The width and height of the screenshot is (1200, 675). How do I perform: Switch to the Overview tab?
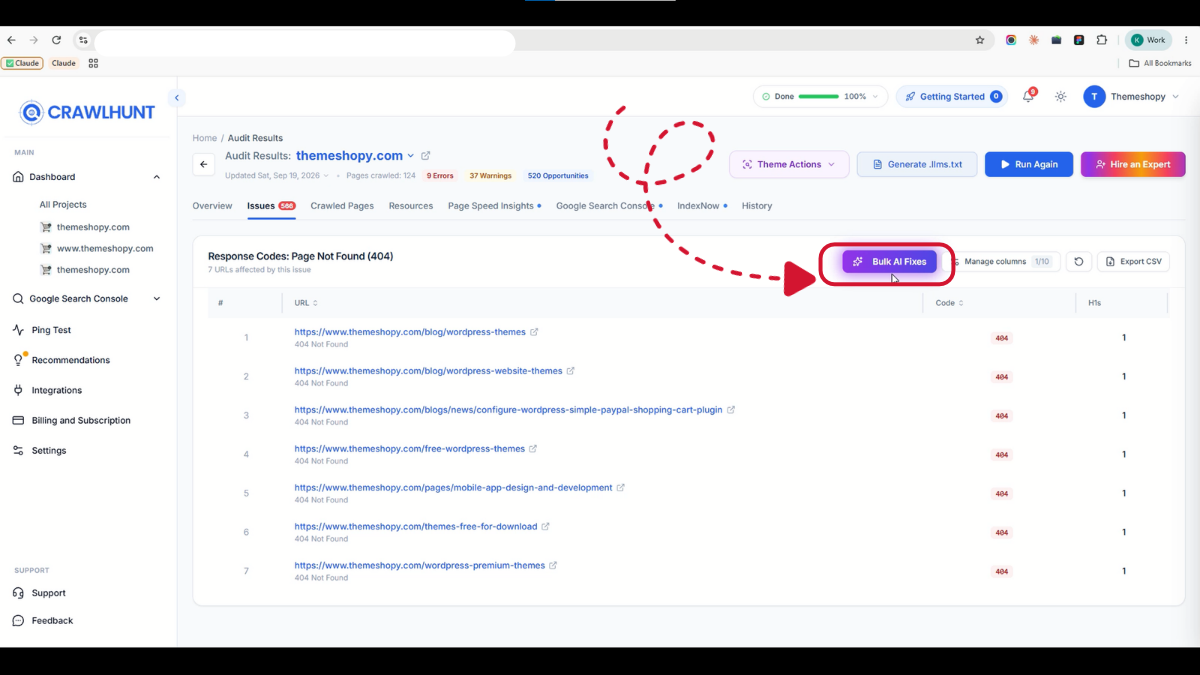point(212,206)
